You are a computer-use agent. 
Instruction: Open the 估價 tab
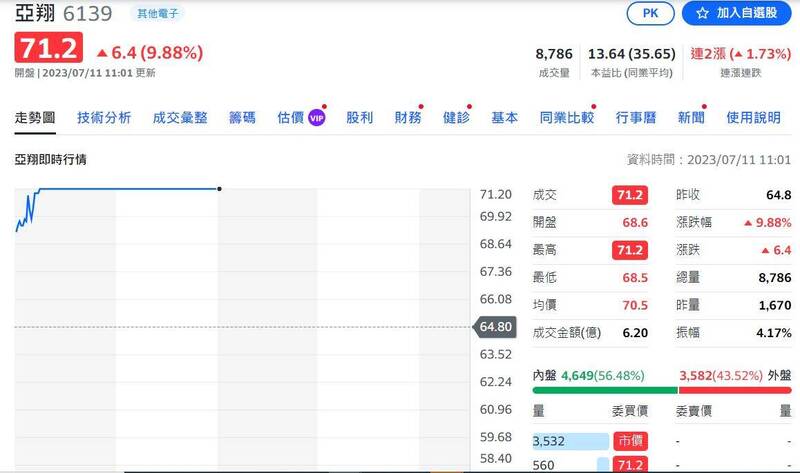290,118
